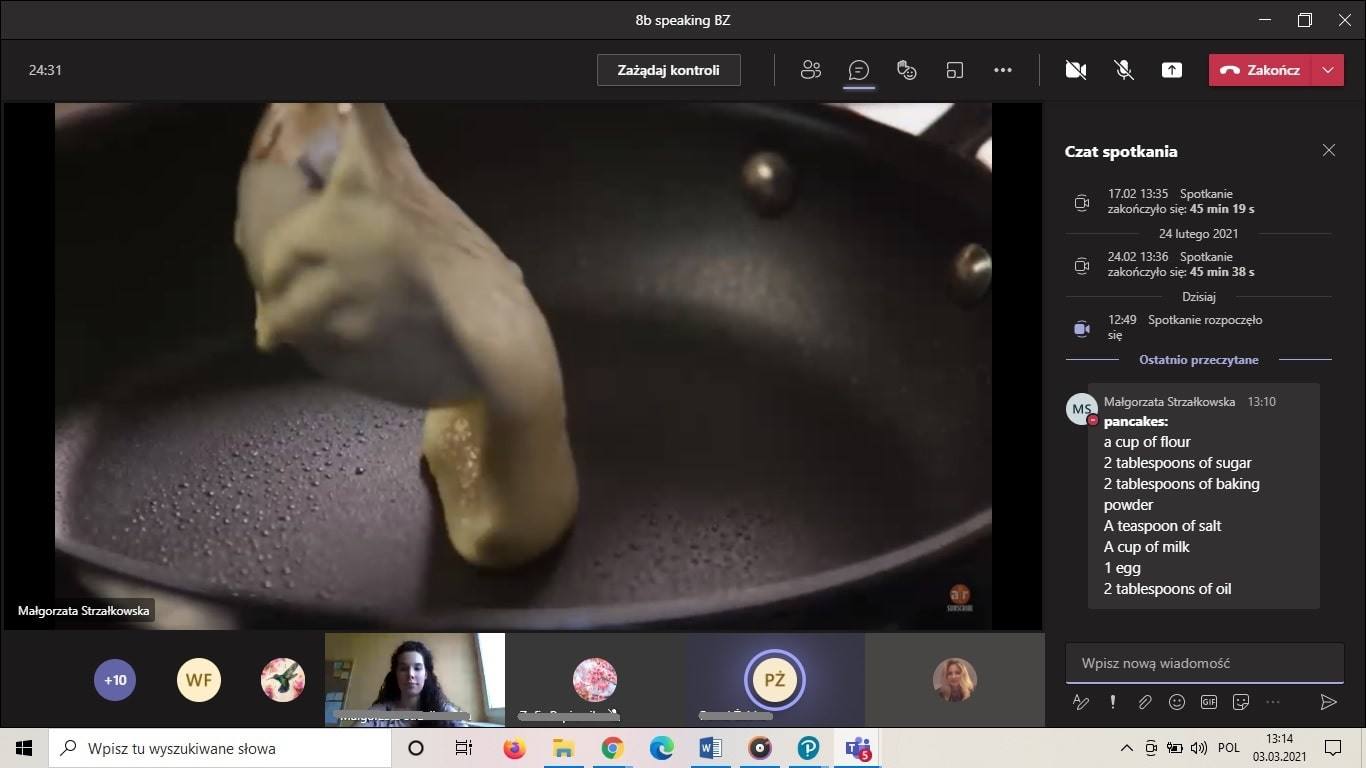This screenshot has height=768, width=1366.
Task: Open Word from the taskbar
Action: pyautogui.click(x=710, y=748)
